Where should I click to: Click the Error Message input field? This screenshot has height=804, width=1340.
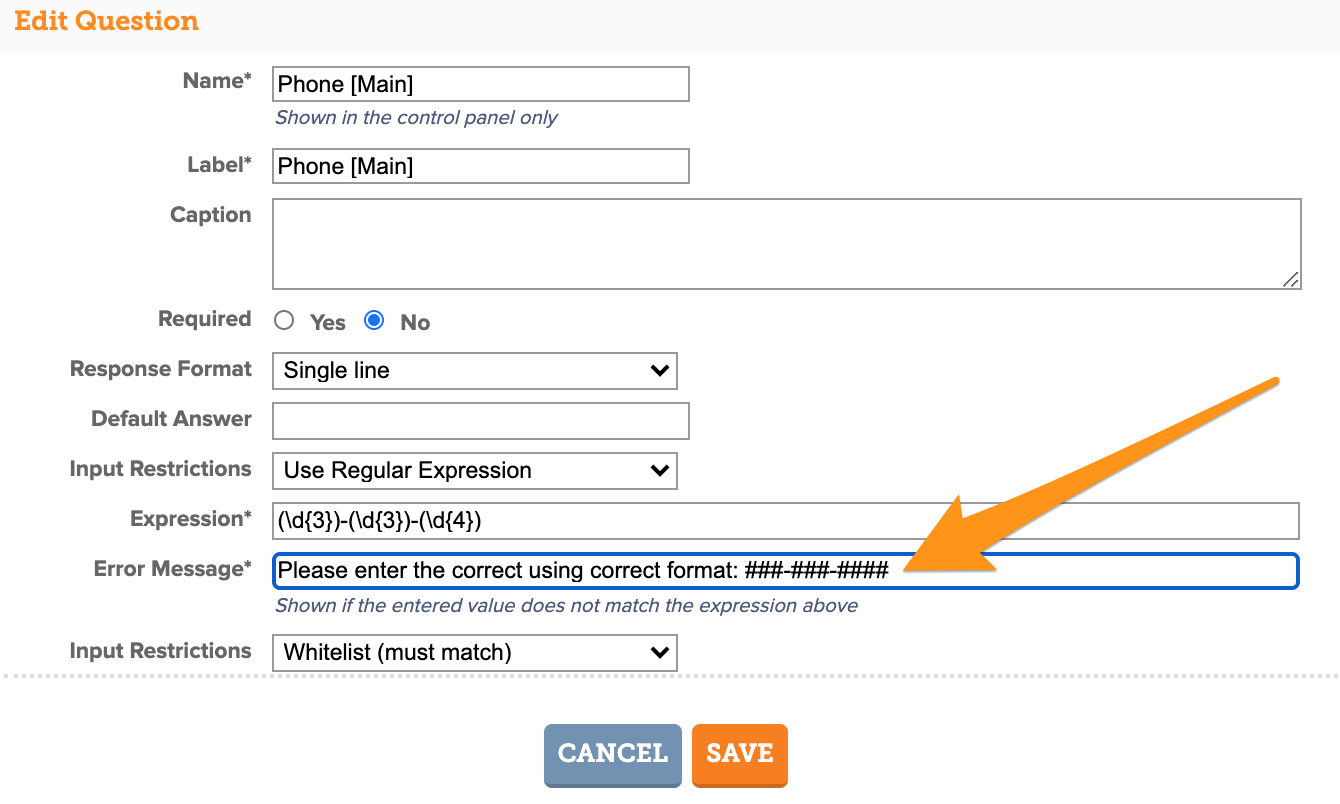tap(786, 571)
